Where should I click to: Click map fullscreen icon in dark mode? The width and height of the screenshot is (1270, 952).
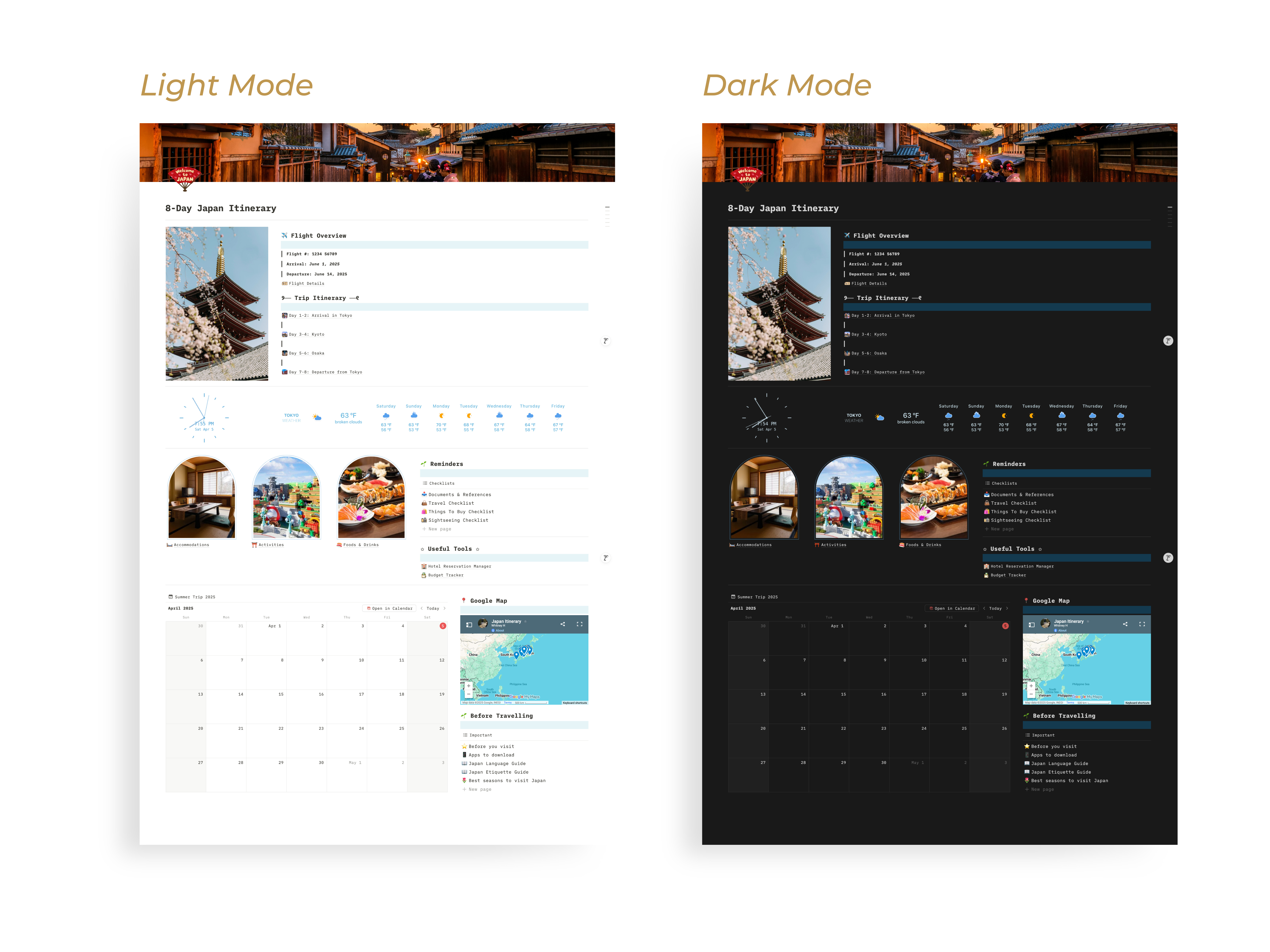(x=1142, y=624)
